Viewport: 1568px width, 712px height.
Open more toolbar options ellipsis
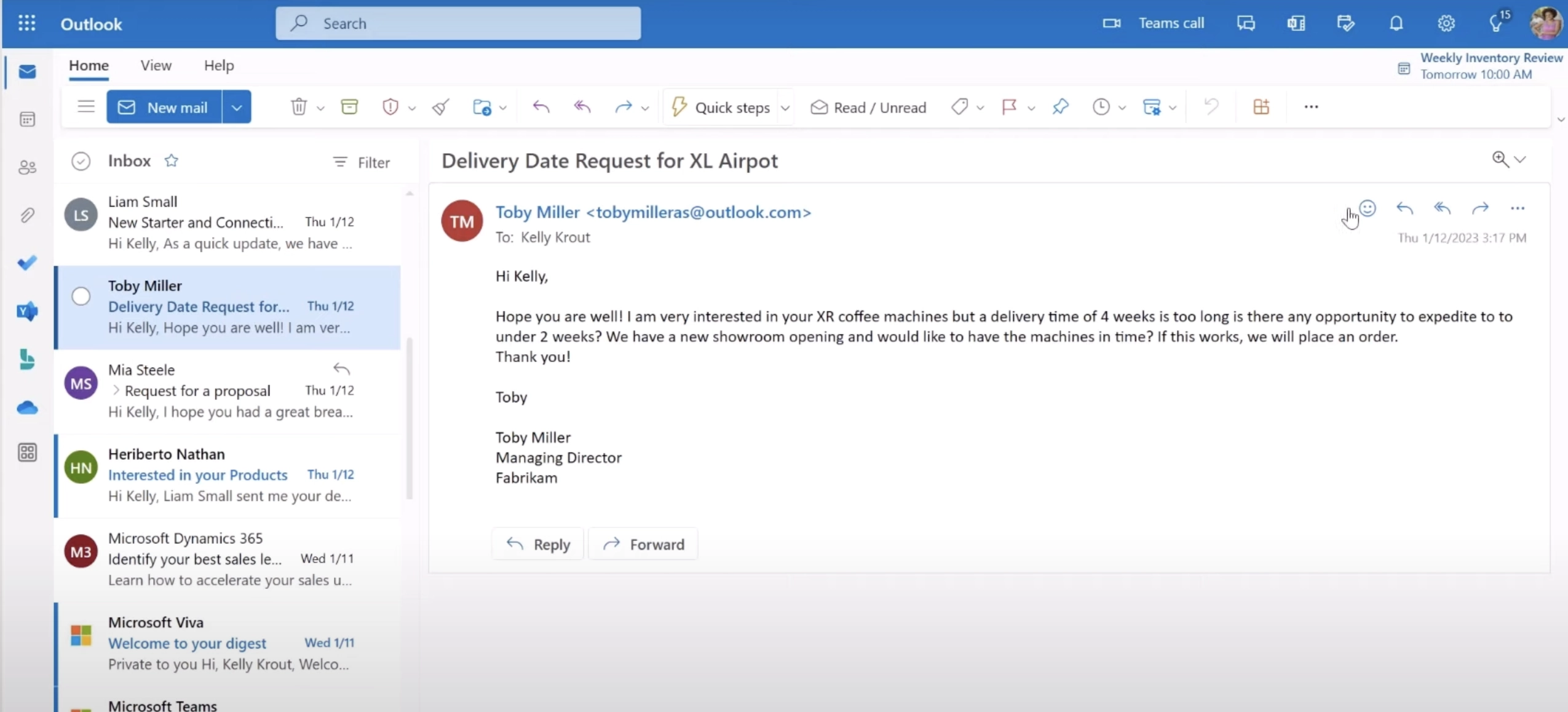click(x=1311, y=107)
